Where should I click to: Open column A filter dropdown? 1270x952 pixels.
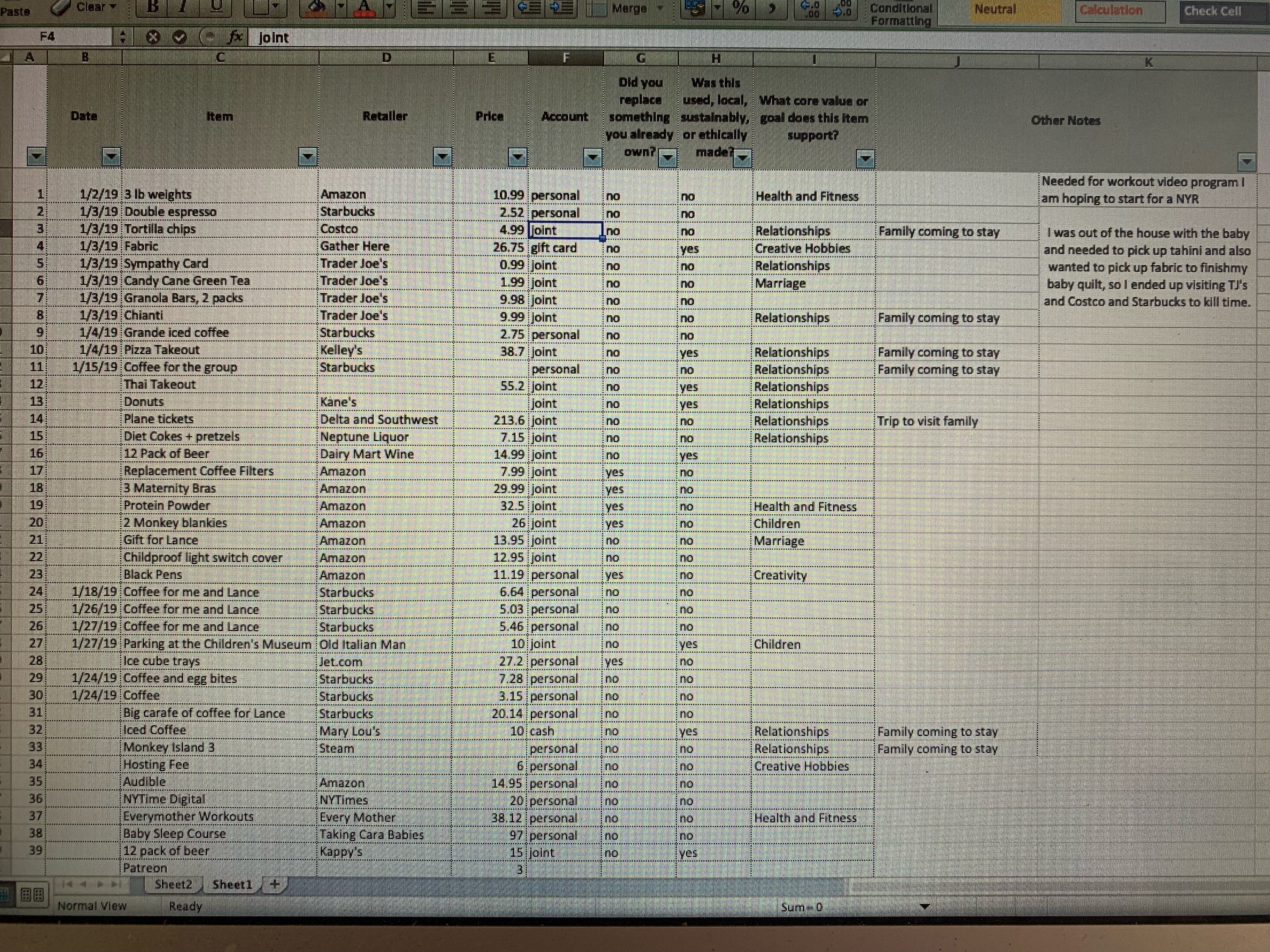[x=36, y=156]
